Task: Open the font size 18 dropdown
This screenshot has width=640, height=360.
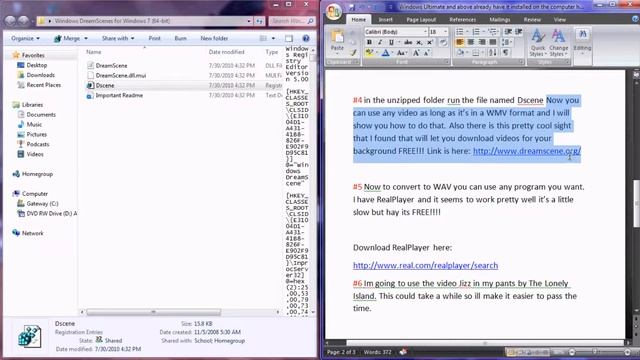Action: (x=445, y=32)
